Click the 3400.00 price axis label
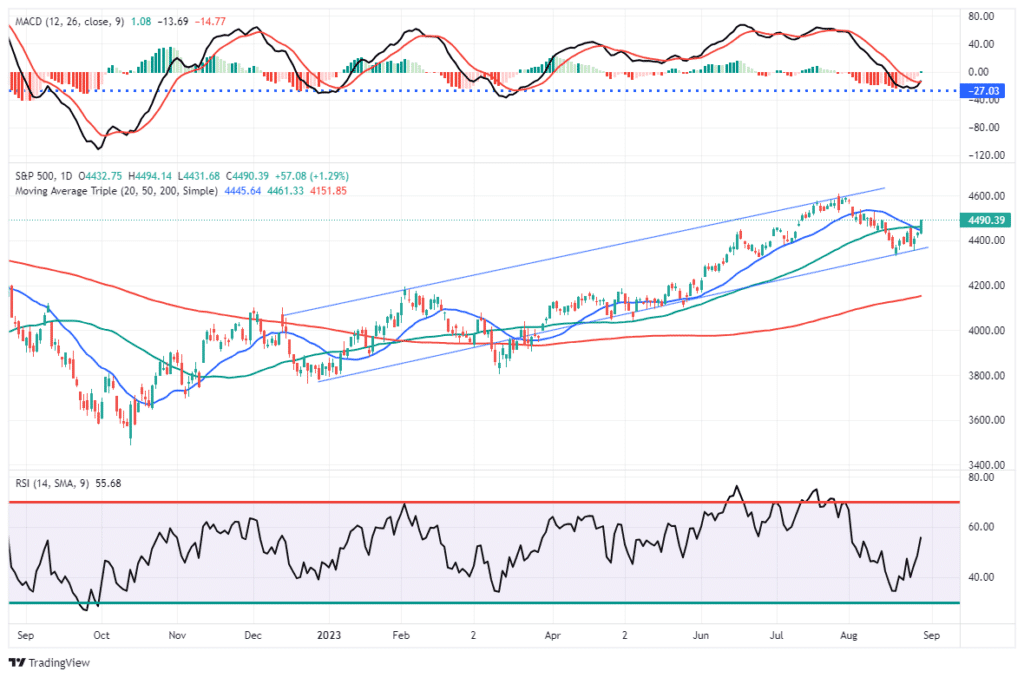The image size is (1024, 678). [986, 465]
